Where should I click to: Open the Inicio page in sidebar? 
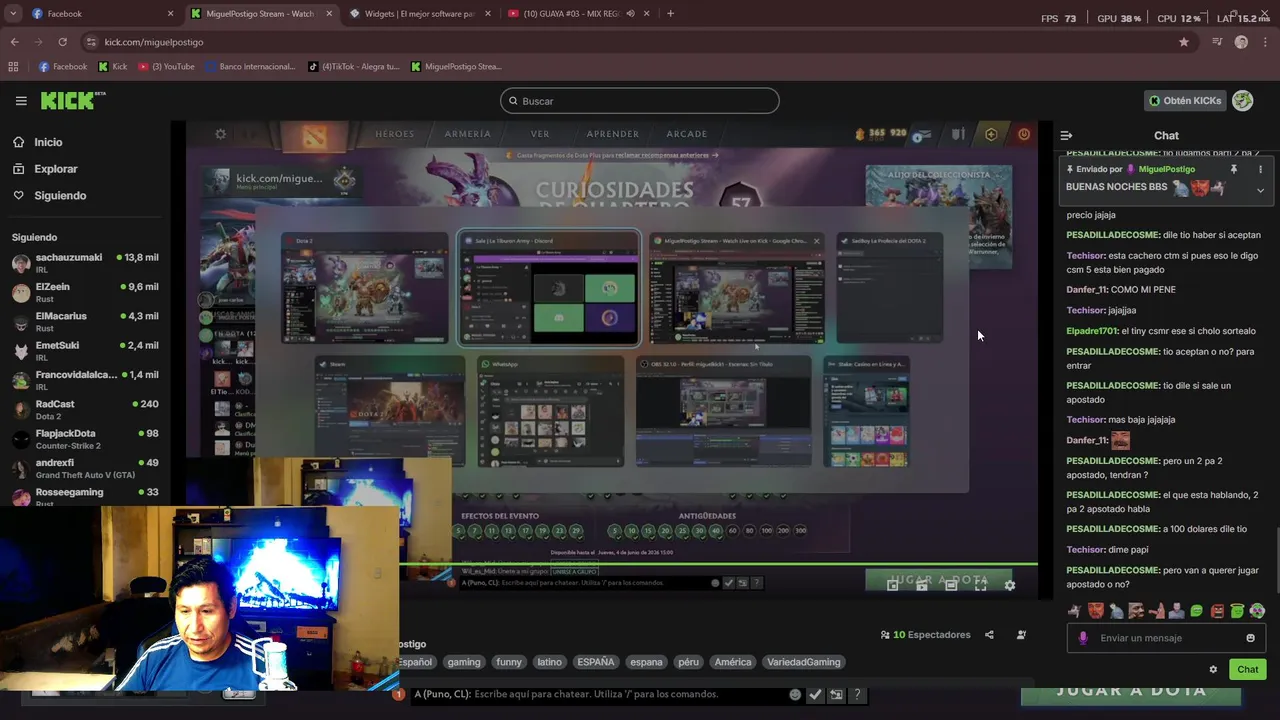coord(48,142)
